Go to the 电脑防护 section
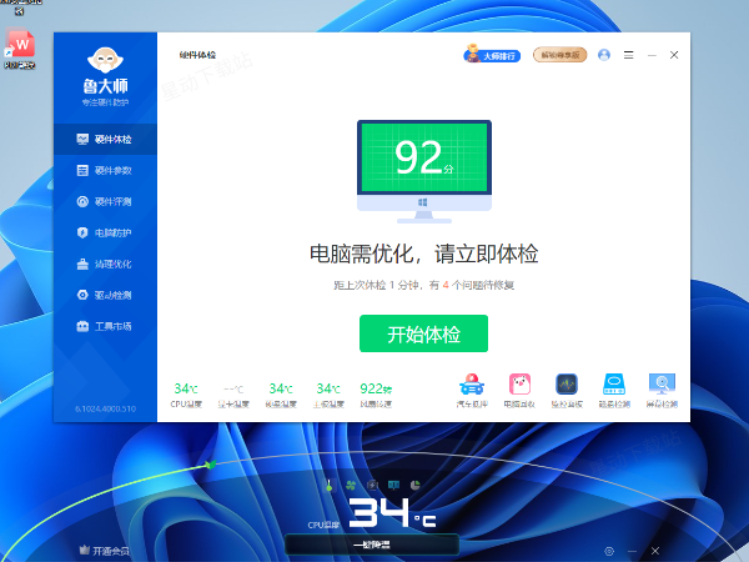The height and width of the screenshot is (562, 749). (x=105, y=233)
